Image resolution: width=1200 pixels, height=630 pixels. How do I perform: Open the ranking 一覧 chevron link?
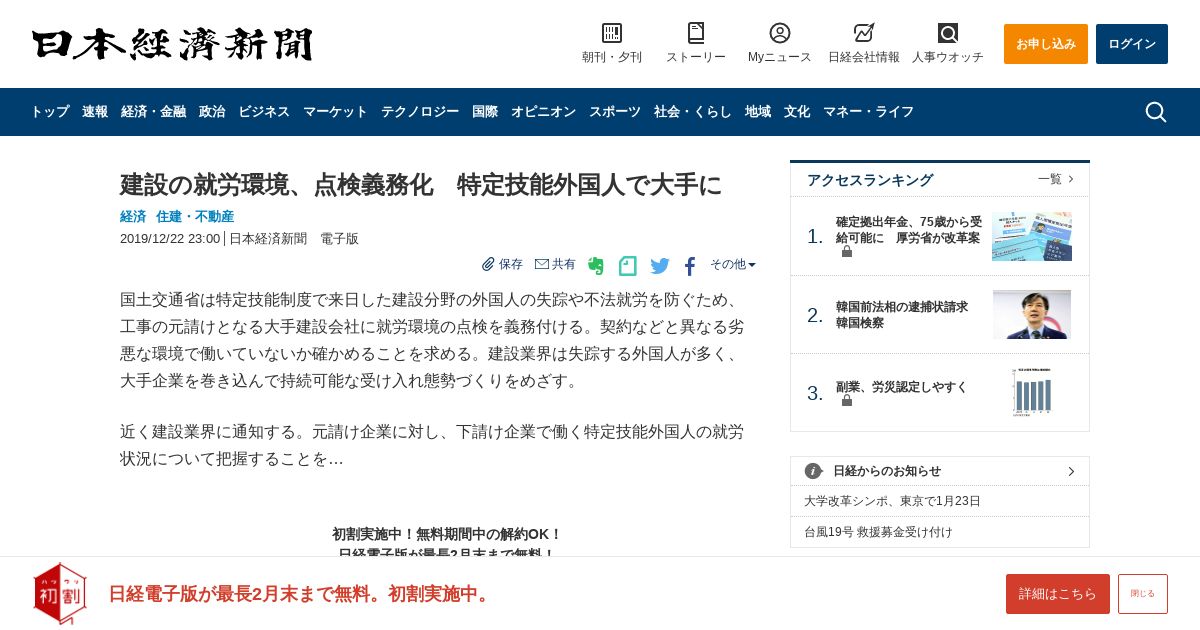click(x=1056, y=179)
